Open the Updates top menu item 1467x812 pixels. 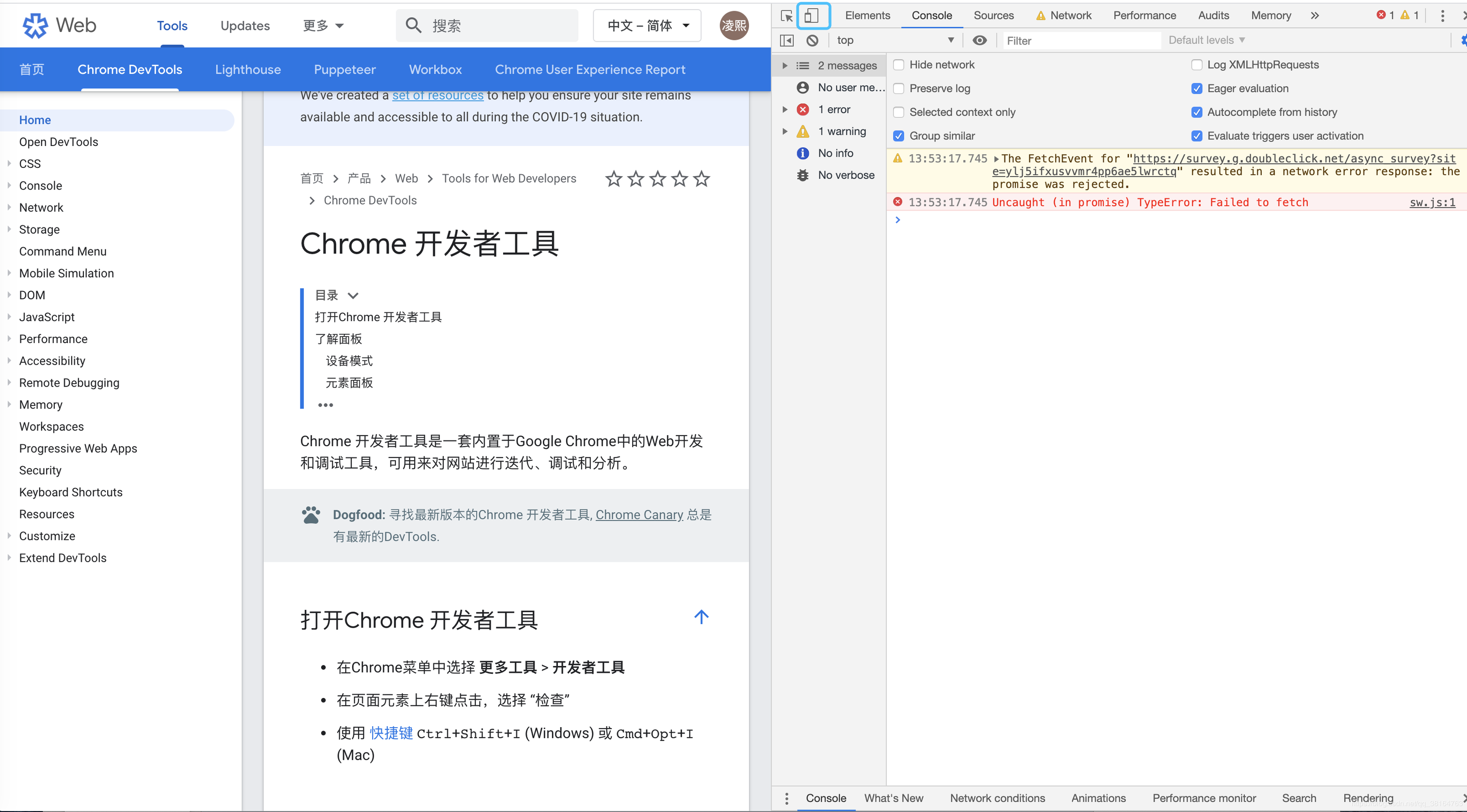[245, 26]
